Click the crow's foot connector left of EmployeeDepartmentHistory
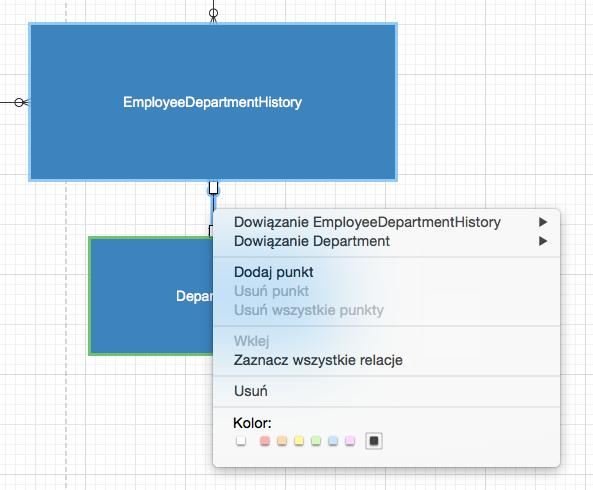 click(x=21, y=102)
